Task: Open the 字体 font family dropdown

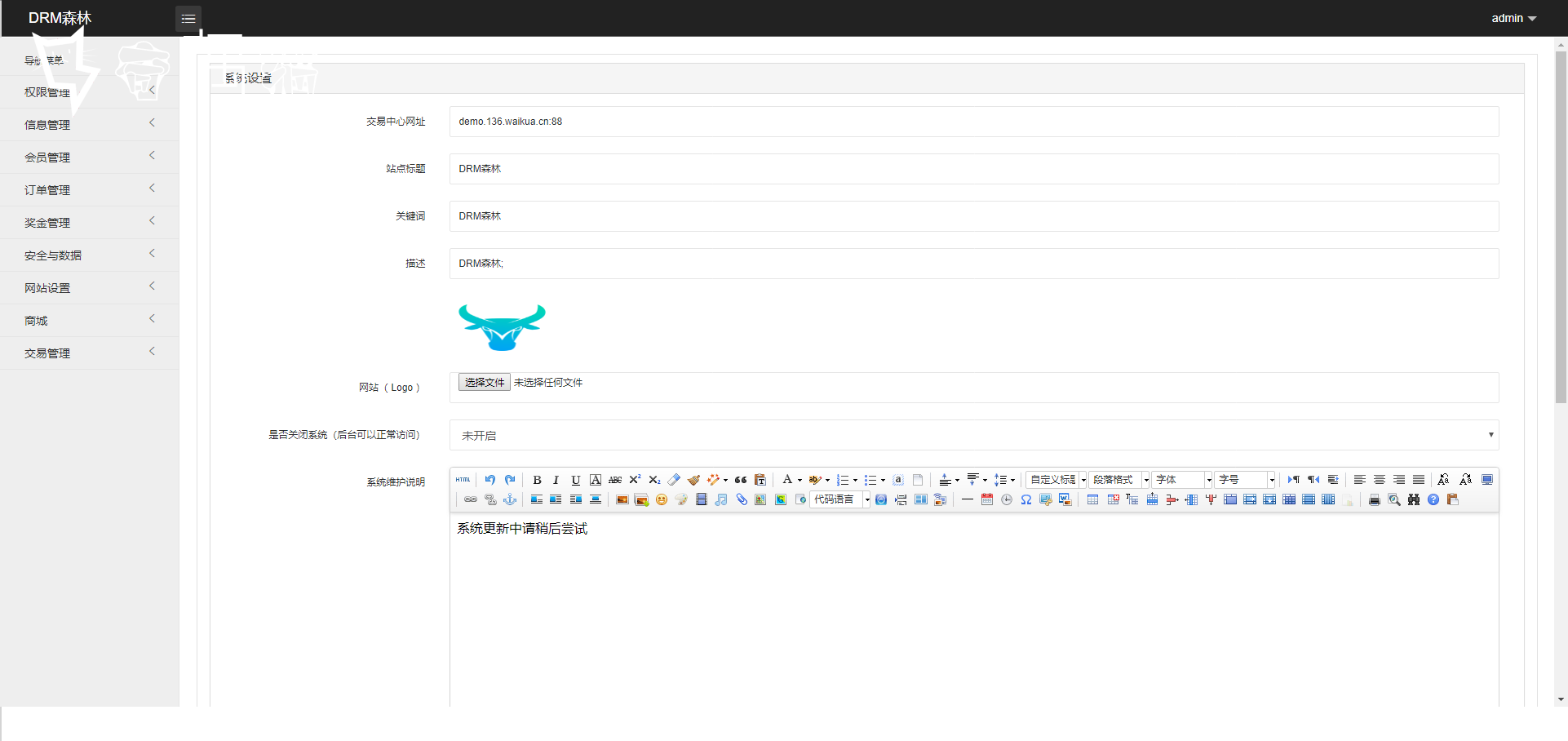Action: (1181, 480)
